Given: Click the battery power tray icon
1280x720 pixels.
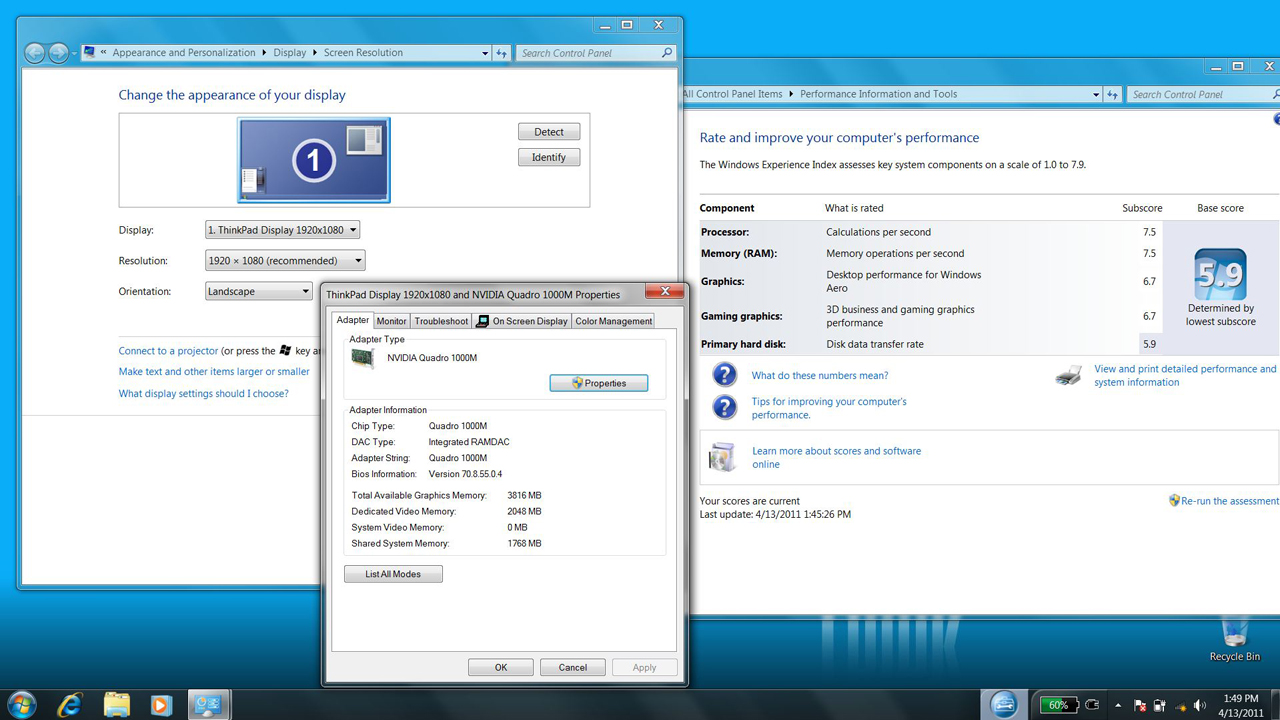Looking at the screenshot, I should (x=1160, y=706).
